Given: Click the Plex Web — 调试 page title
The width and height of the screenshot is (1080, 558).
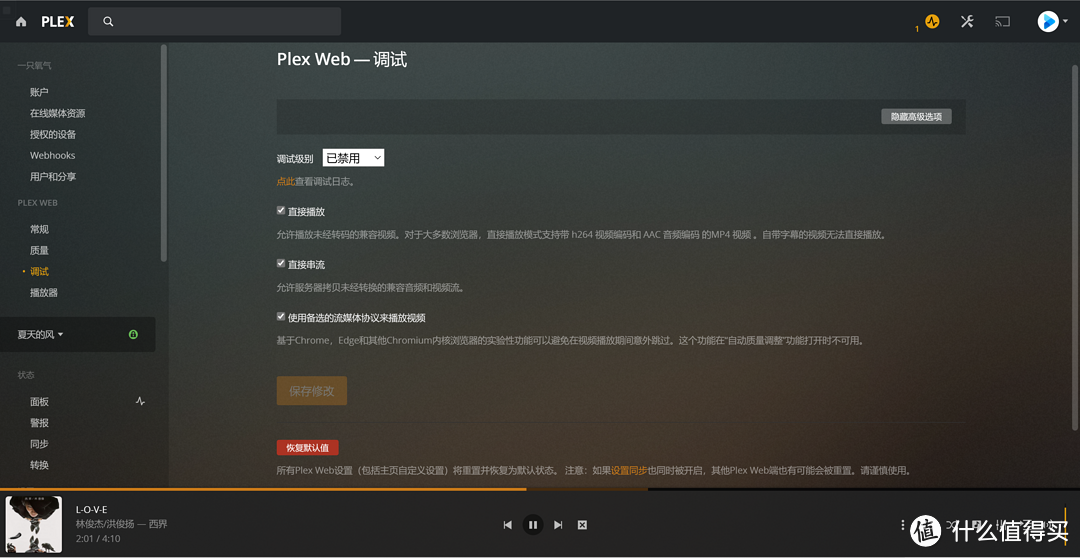Looking at the screenshot, I should [342, 60].
